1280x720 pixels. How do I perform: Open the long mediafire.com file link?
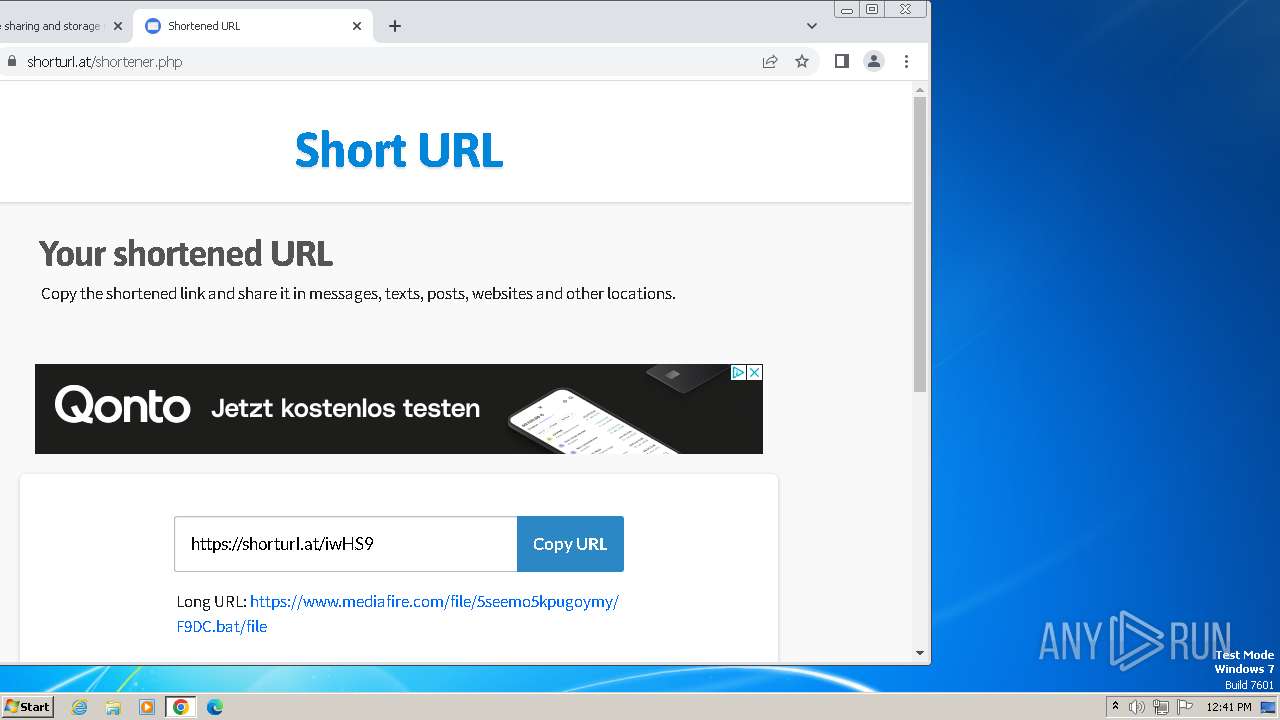(398, 614)
